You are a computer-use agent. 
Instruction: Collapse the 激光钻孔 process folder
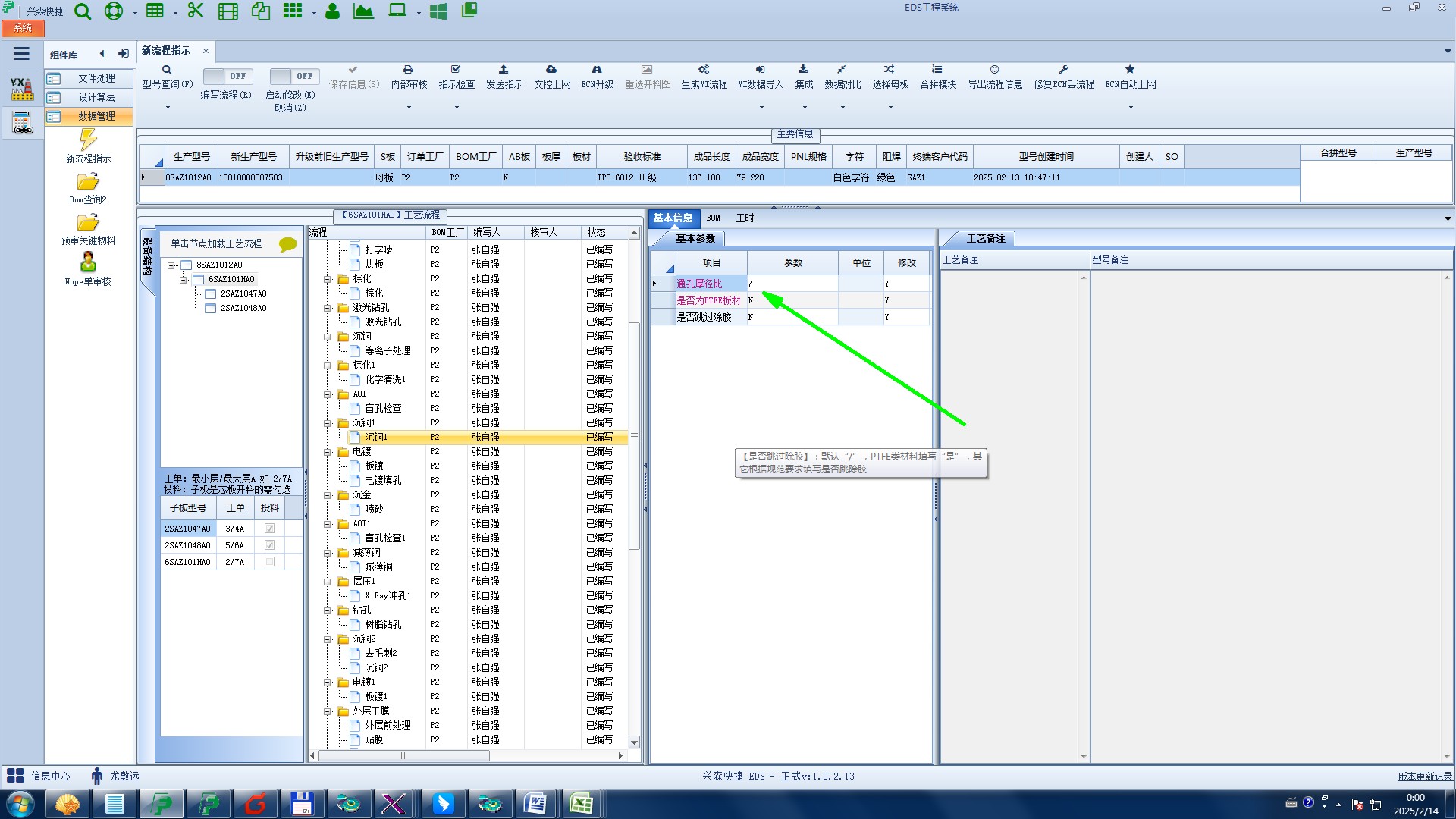point(328,308)
